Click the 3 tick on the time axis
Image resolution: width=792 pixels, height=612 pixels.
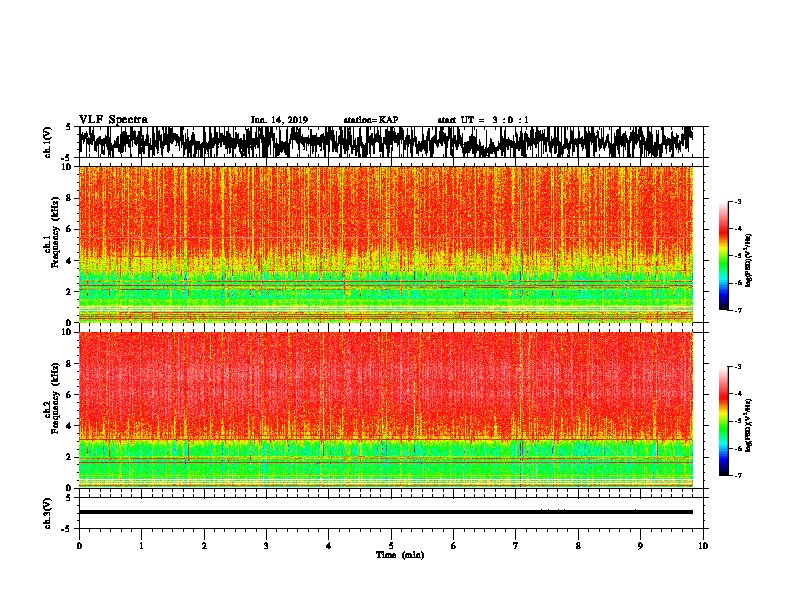266,546
